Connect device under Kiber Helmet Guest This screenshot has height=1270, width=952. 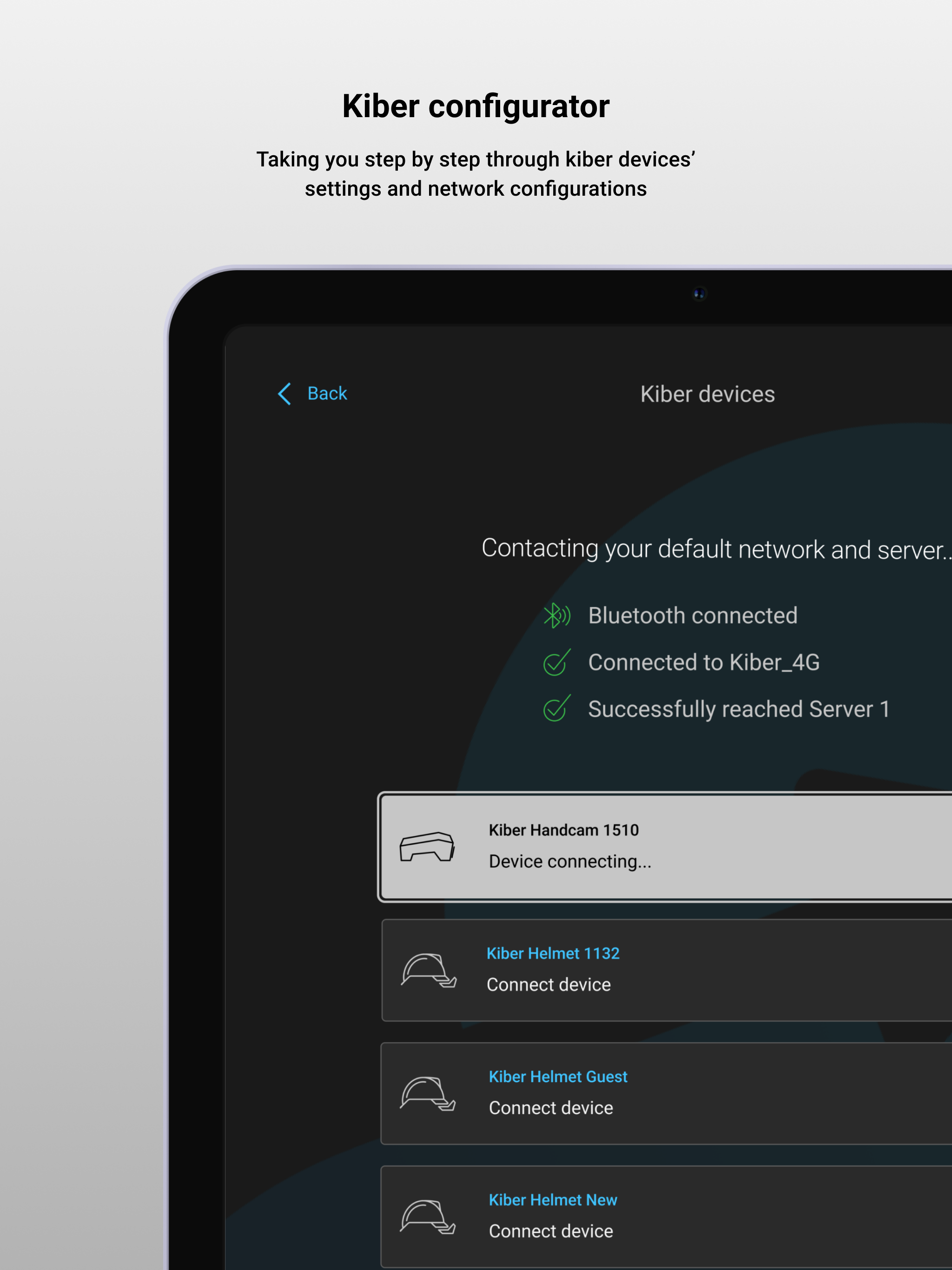tap(551, 1108)
